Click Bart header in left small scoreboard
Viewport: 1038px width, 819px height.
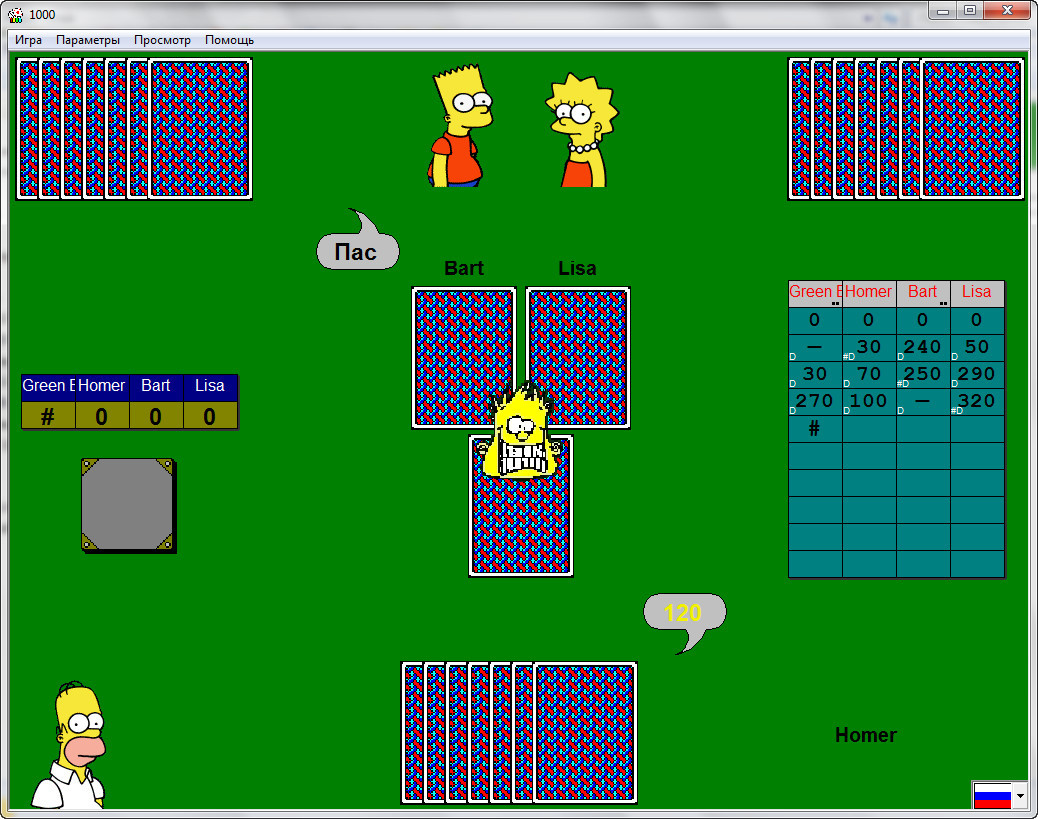[156, 386]
